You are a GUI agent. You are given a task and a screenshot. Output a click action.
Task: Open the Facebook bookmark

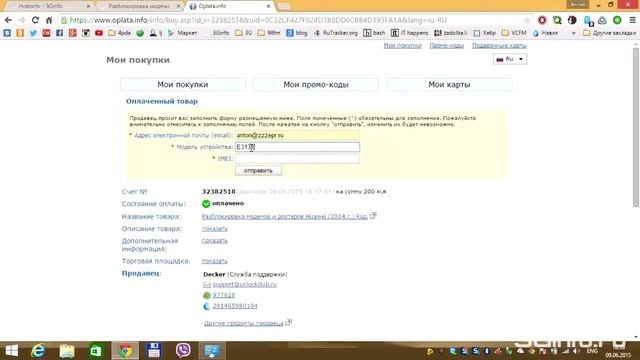(59, 33)
